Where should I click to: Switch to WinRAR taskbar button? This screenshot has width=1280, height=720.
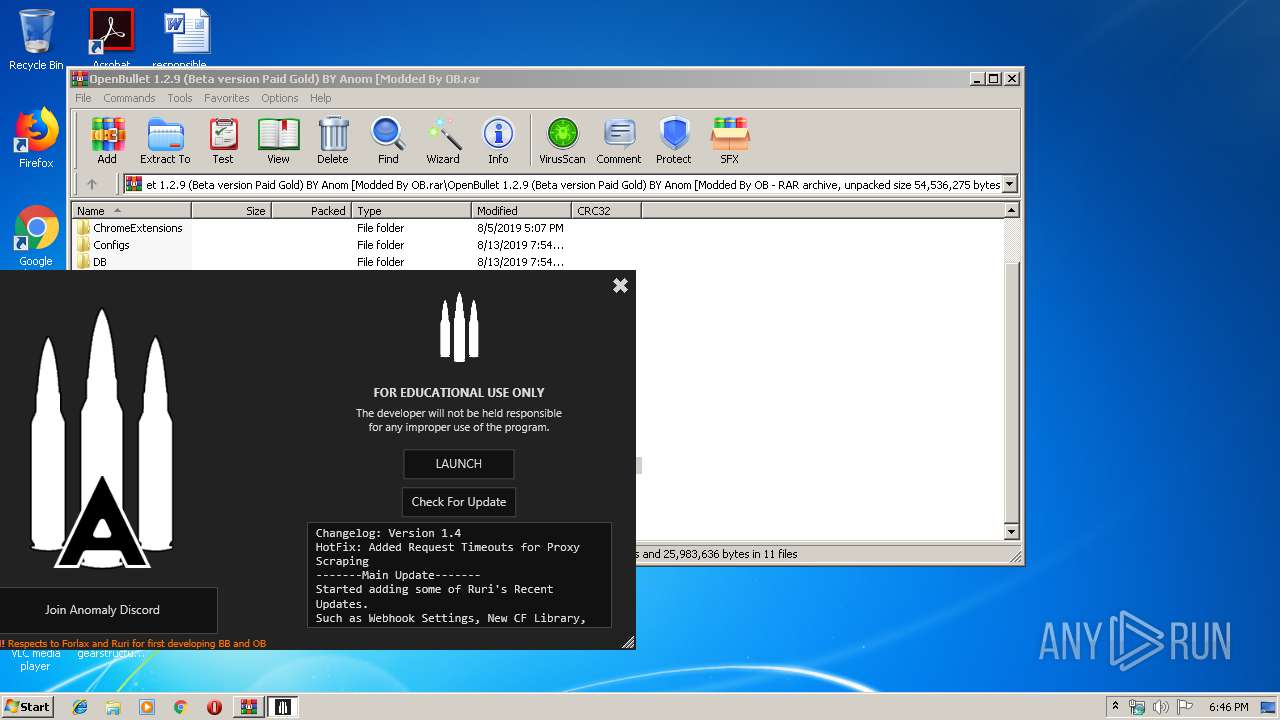pyautogui.click(x=248, y=707)
